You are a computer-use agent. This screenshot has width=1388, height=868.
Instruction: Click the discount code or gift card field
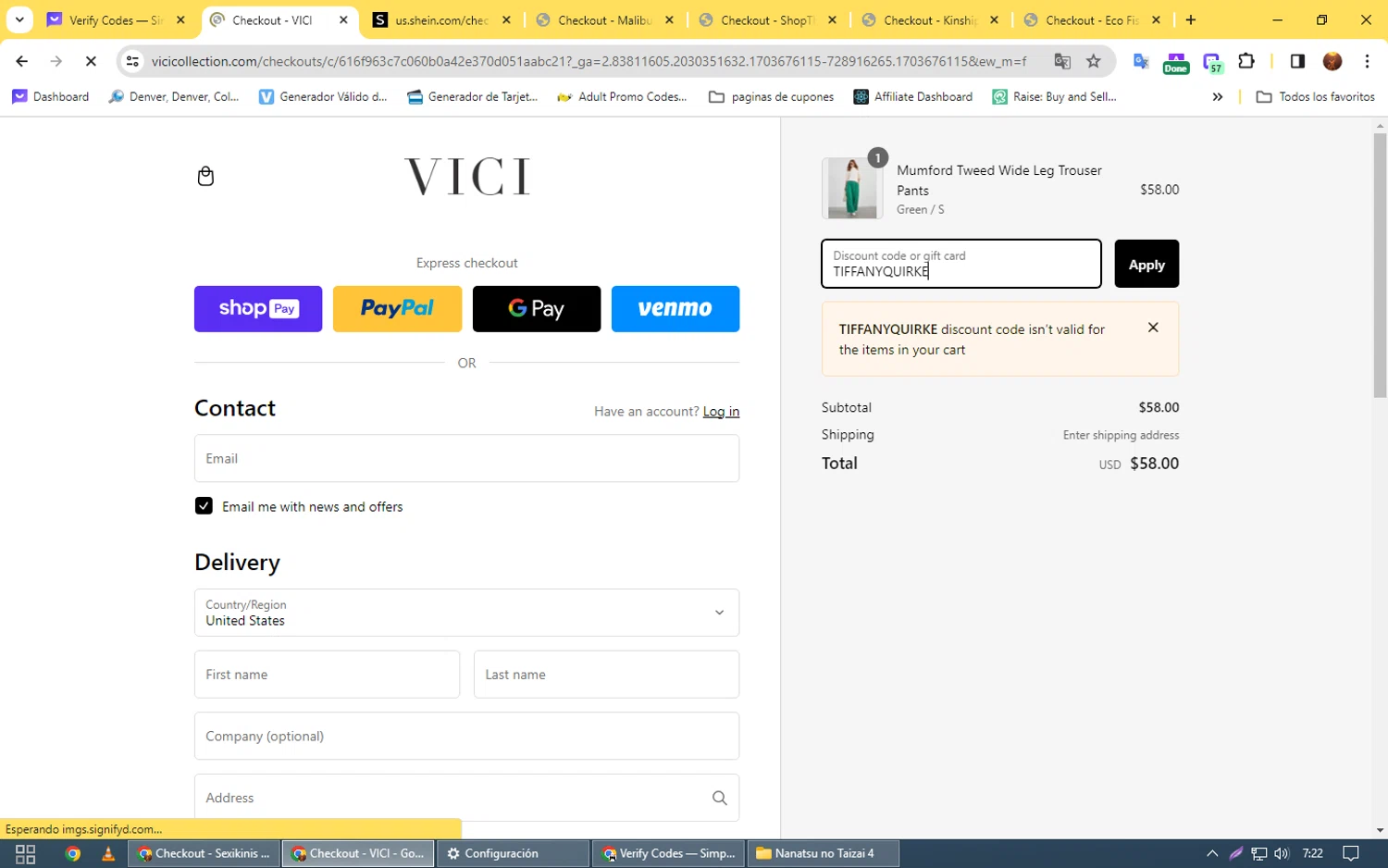tap(961, 264)
